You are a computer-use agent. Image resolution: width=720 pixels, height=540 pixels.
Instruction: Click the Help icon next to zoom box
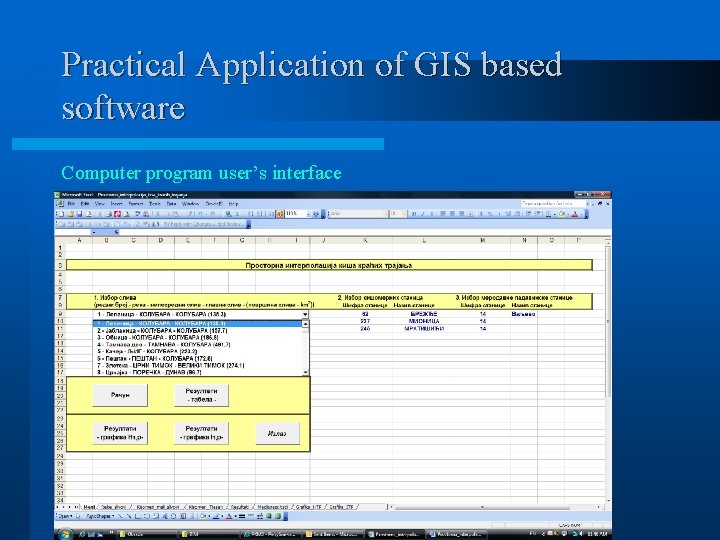(316, 214)
